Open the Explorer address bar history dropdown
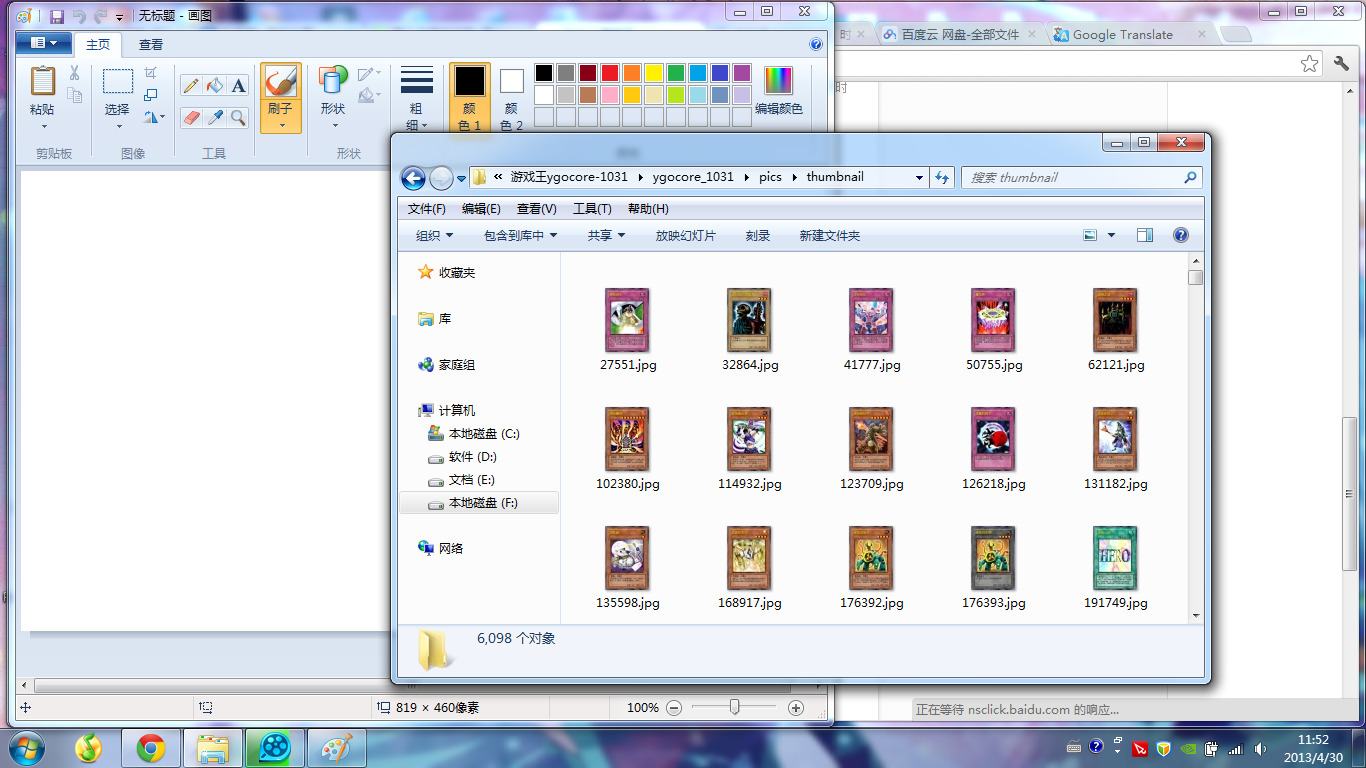The width and height of the screenshot is (1366, 768). coord(919,178)
